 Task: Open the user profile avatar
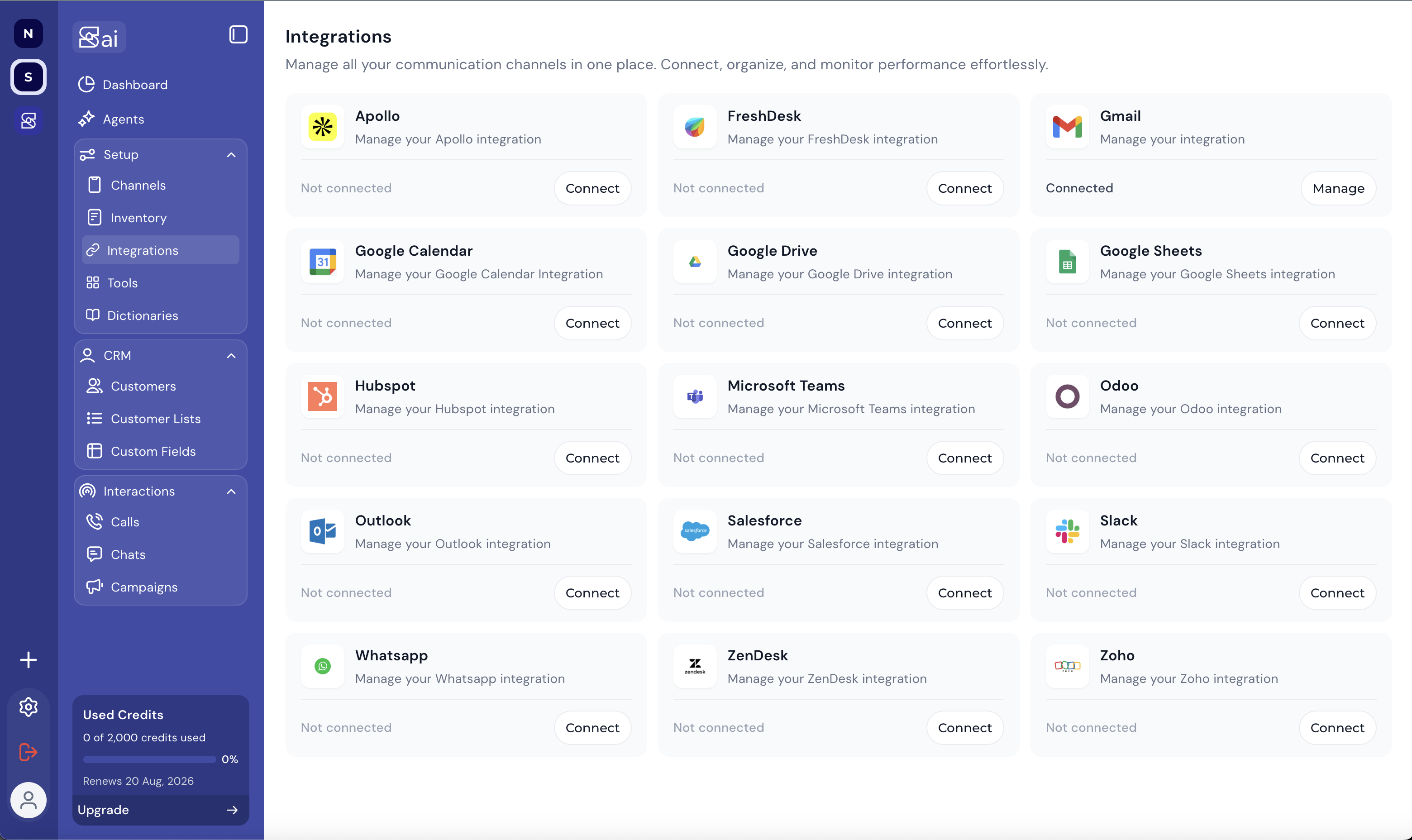29,800
